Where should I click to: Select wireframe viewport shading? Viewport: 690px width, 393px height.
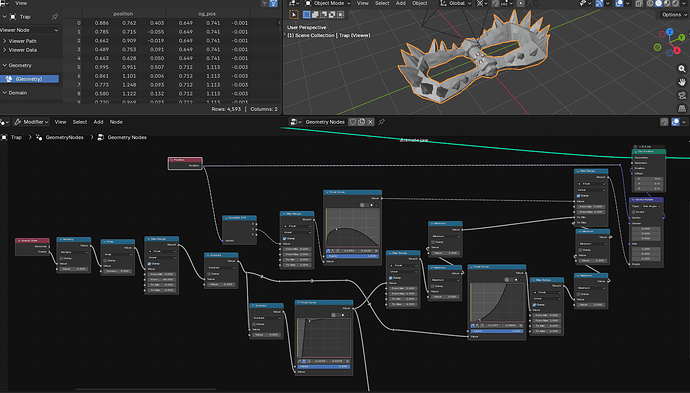(x=650, y=3)
